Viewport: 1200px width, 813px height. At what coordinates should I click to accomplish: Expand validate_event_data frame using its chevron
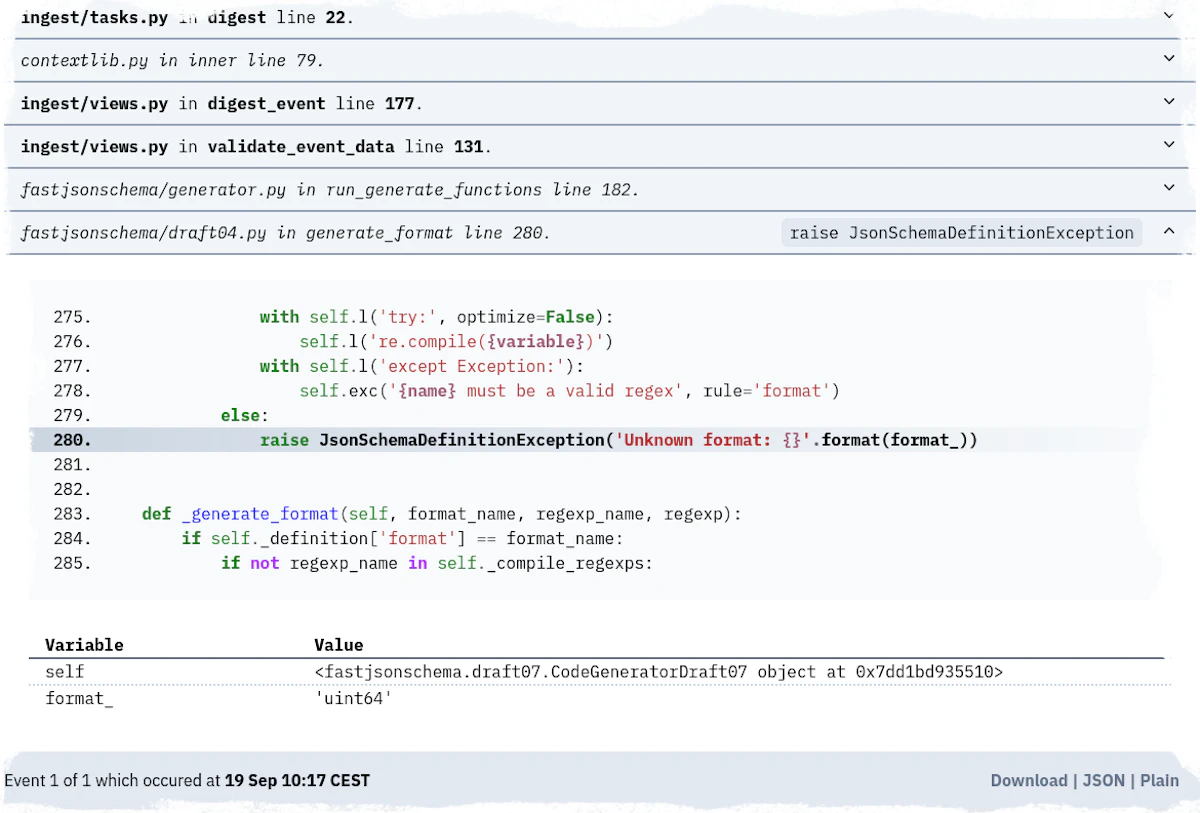tap(1168, 145)
